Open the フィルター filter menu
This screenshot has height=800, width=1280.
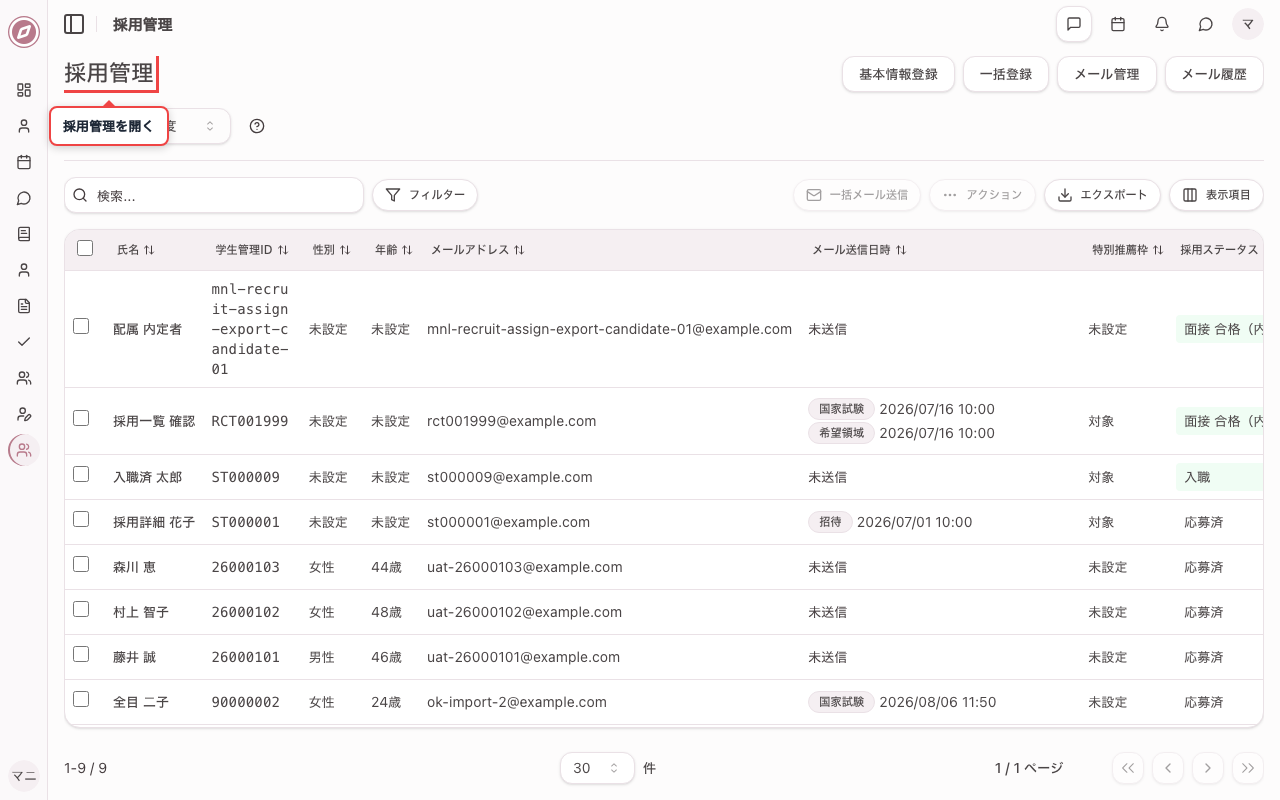pos(425,195)
